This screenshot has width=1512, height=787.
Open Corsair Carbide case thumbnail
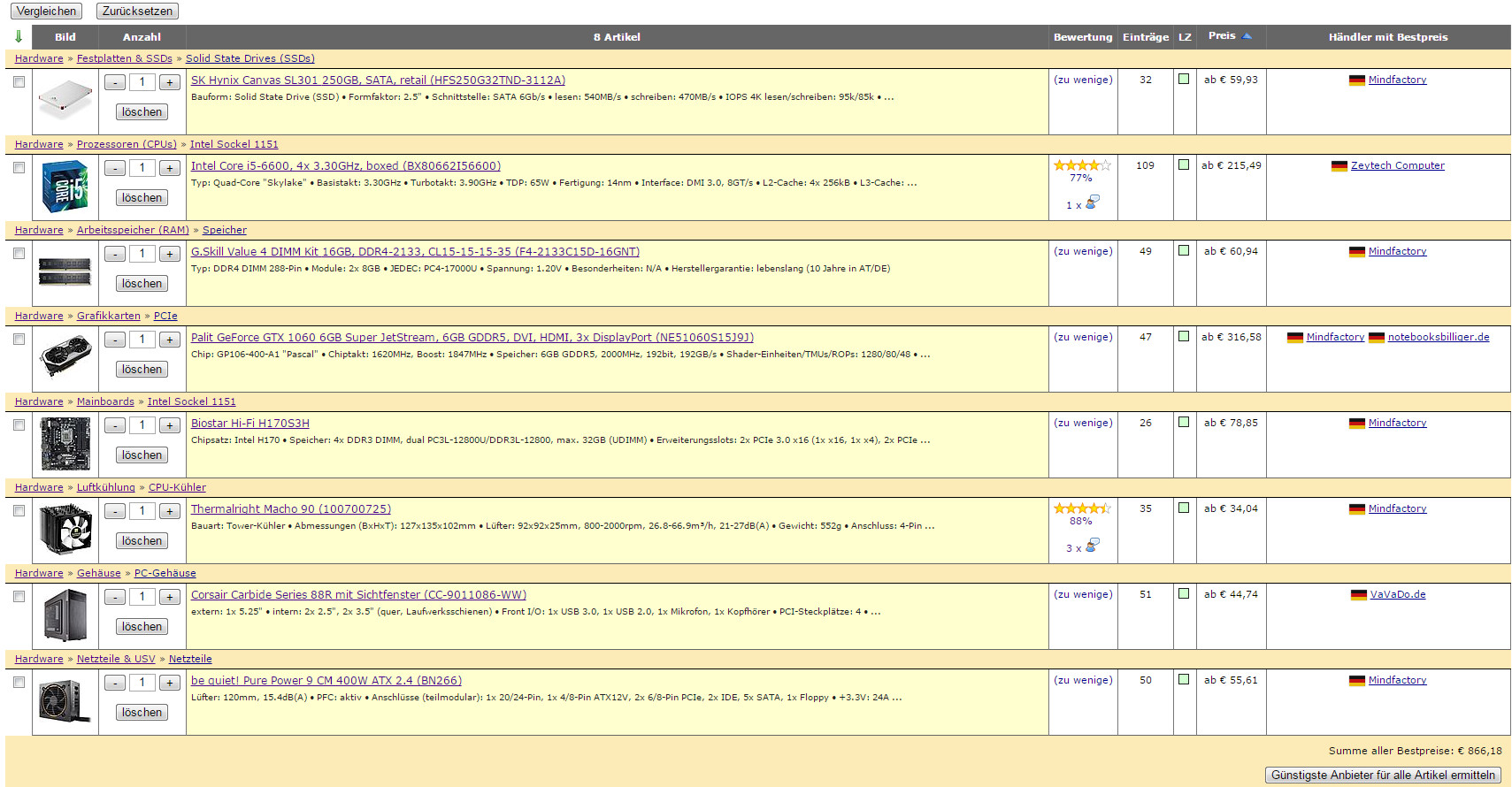(x=65, y=615)
